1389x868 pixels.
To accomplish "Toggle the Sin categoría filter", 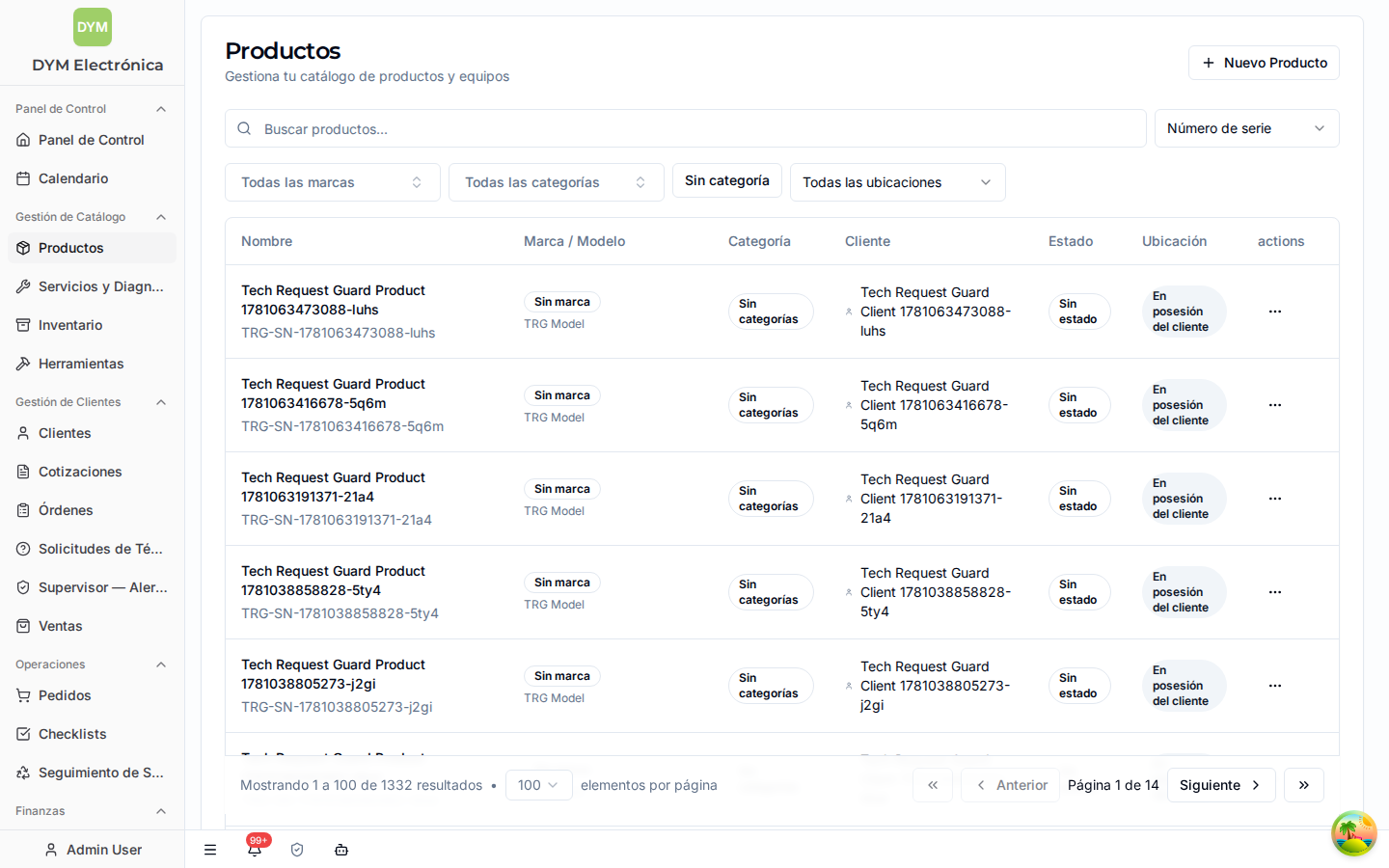I will pos(727,180).
